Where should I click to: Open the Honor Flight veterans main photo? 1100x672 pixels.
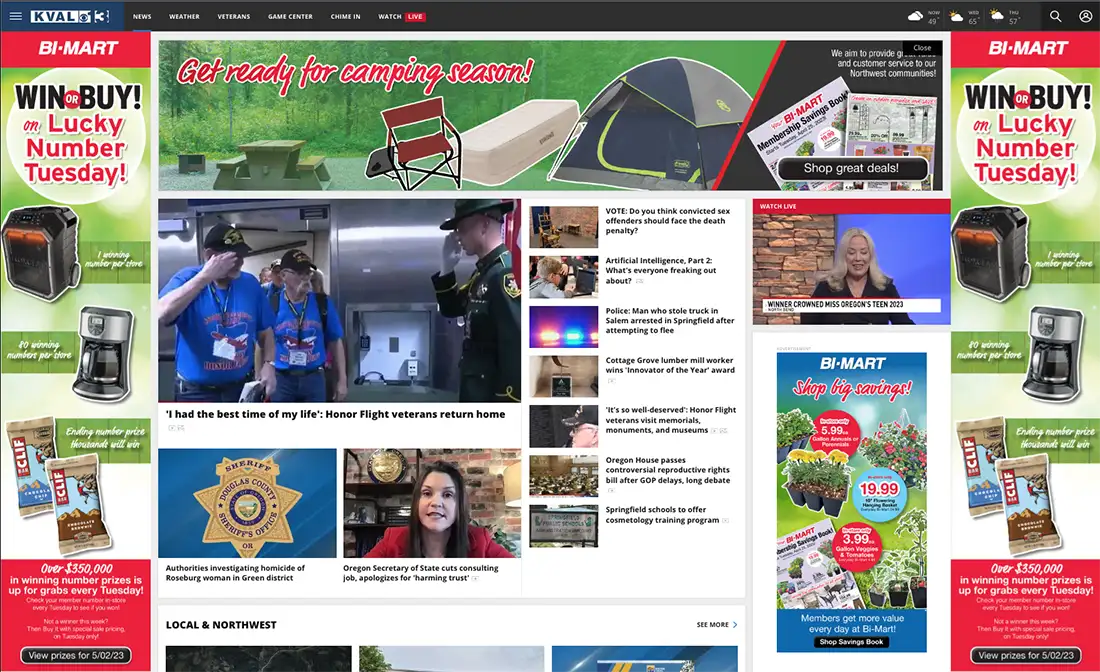point(340,300)
